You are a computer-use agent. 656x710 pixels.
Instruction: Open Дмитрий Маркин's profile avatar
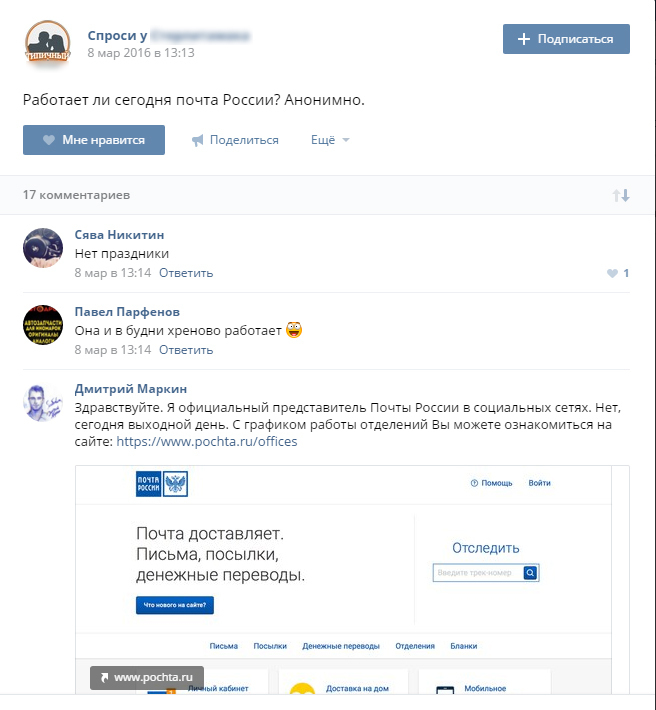coord(43,403)
